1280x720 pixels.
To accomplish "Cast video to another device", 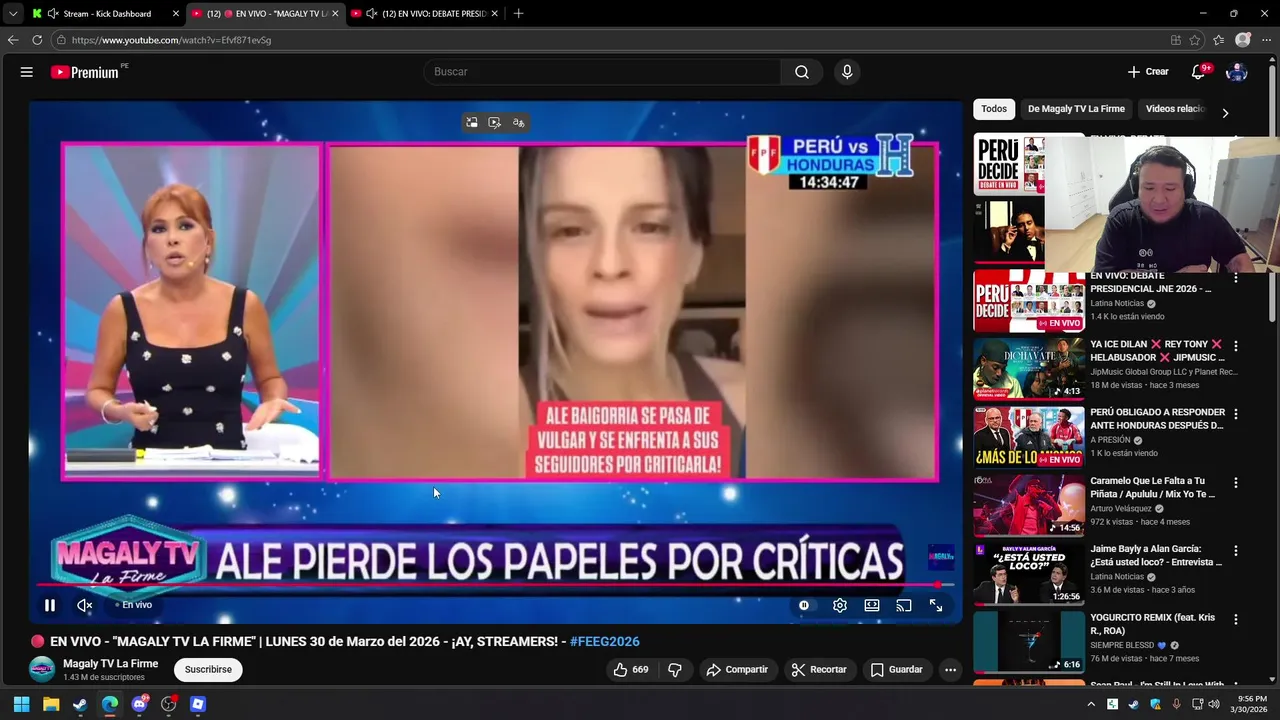I will pos(904,605).
